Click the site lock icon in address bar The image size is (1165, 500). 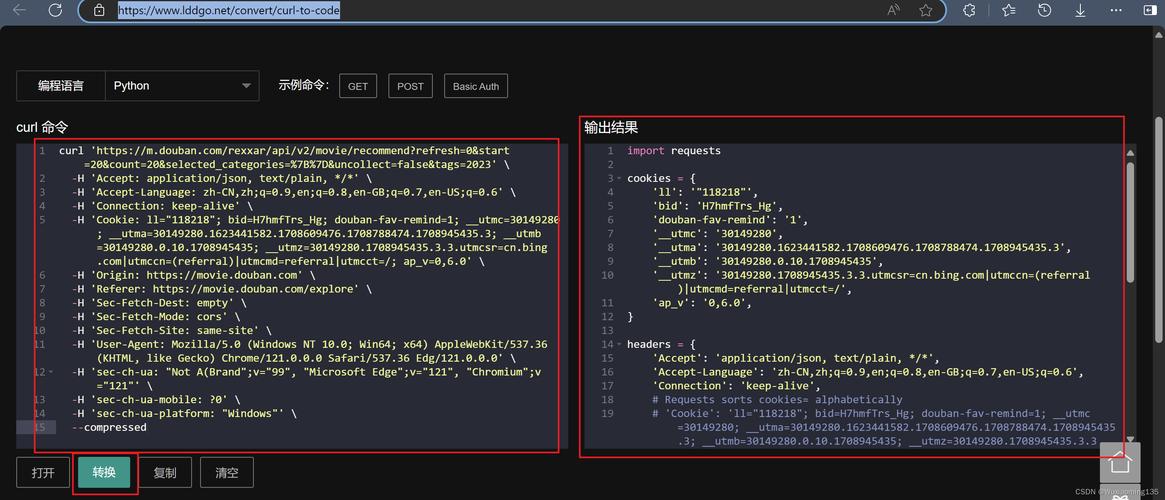pos(98,11)
